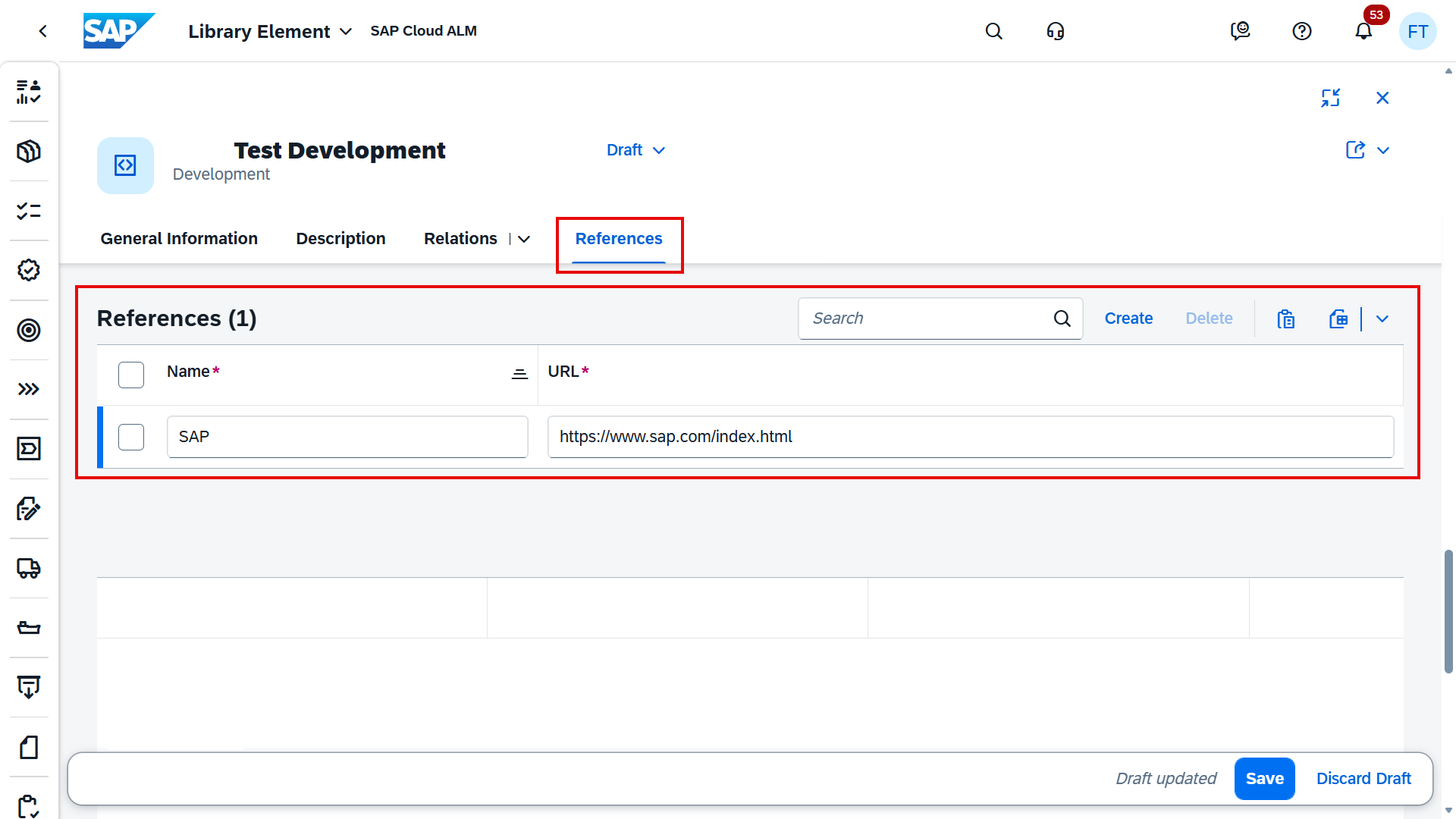Screen dimensions: 1456x819
Task: Open the Library Element dropdown
Action: [x=270, y=31]
